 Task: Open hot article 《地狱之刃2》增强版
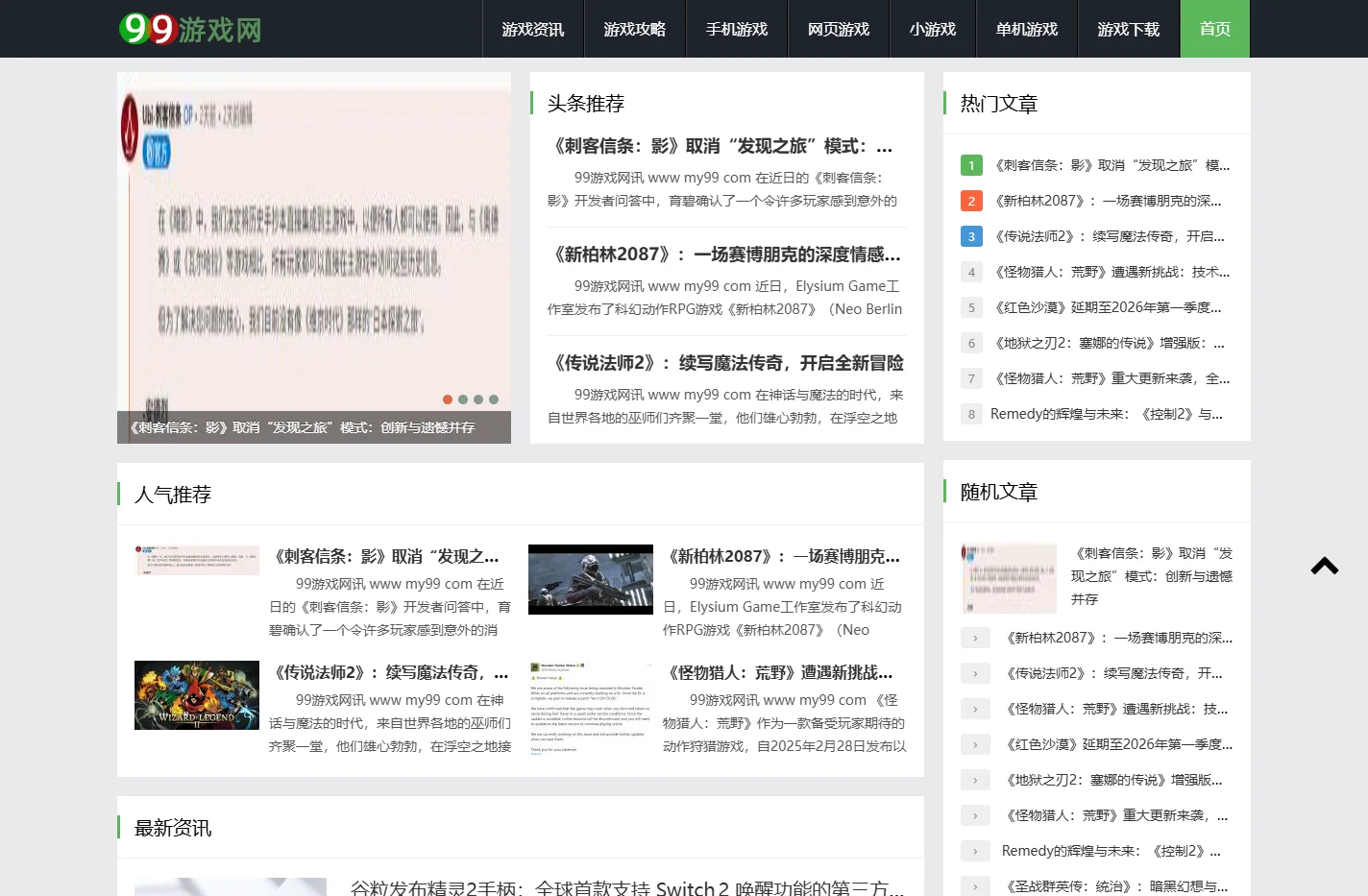pos(1109,343)
